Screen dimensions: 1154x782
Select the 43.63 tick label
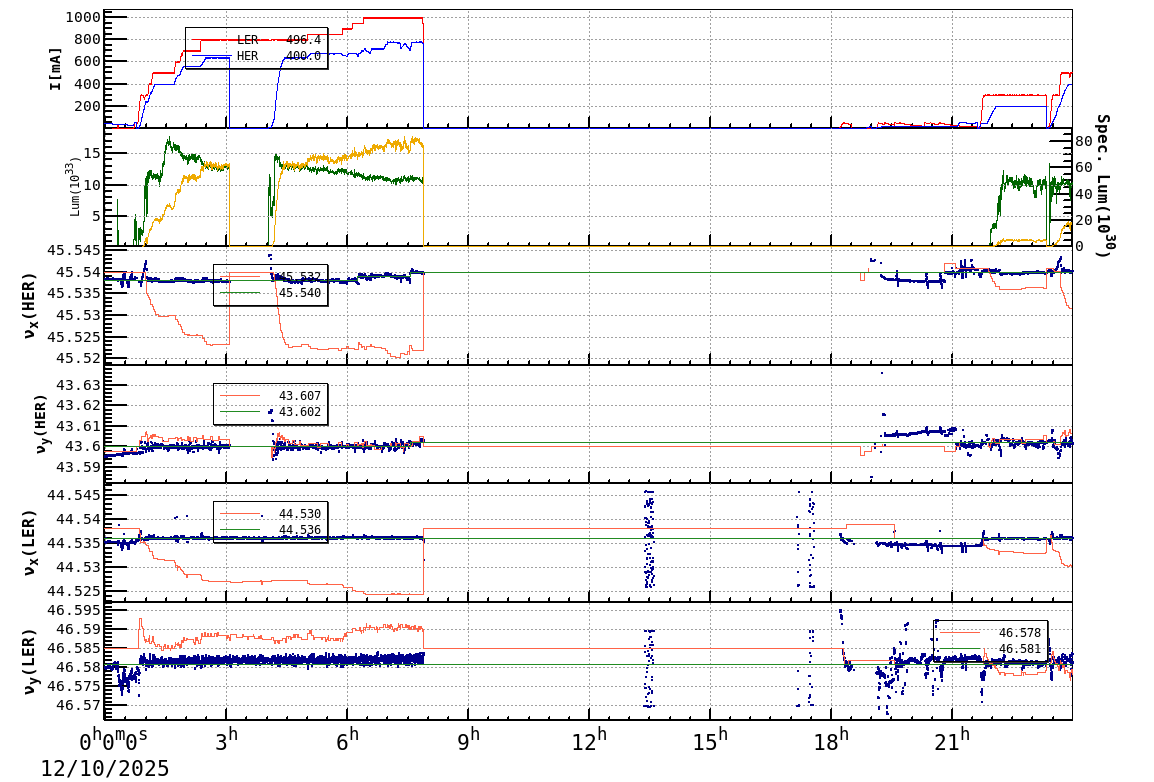[x=78, y=385]
